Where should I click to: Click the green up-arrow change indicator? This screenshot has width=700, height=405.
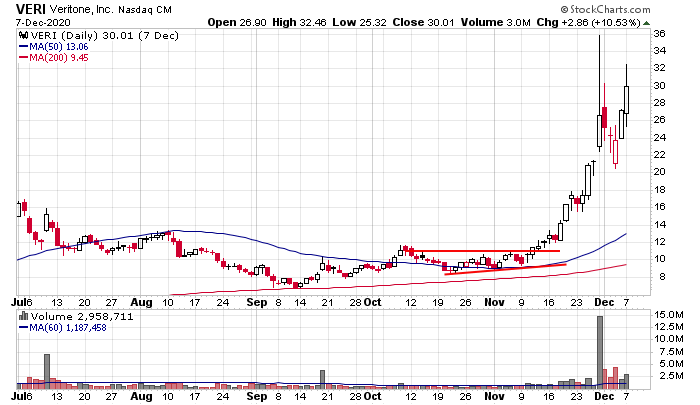click(646, 23)
